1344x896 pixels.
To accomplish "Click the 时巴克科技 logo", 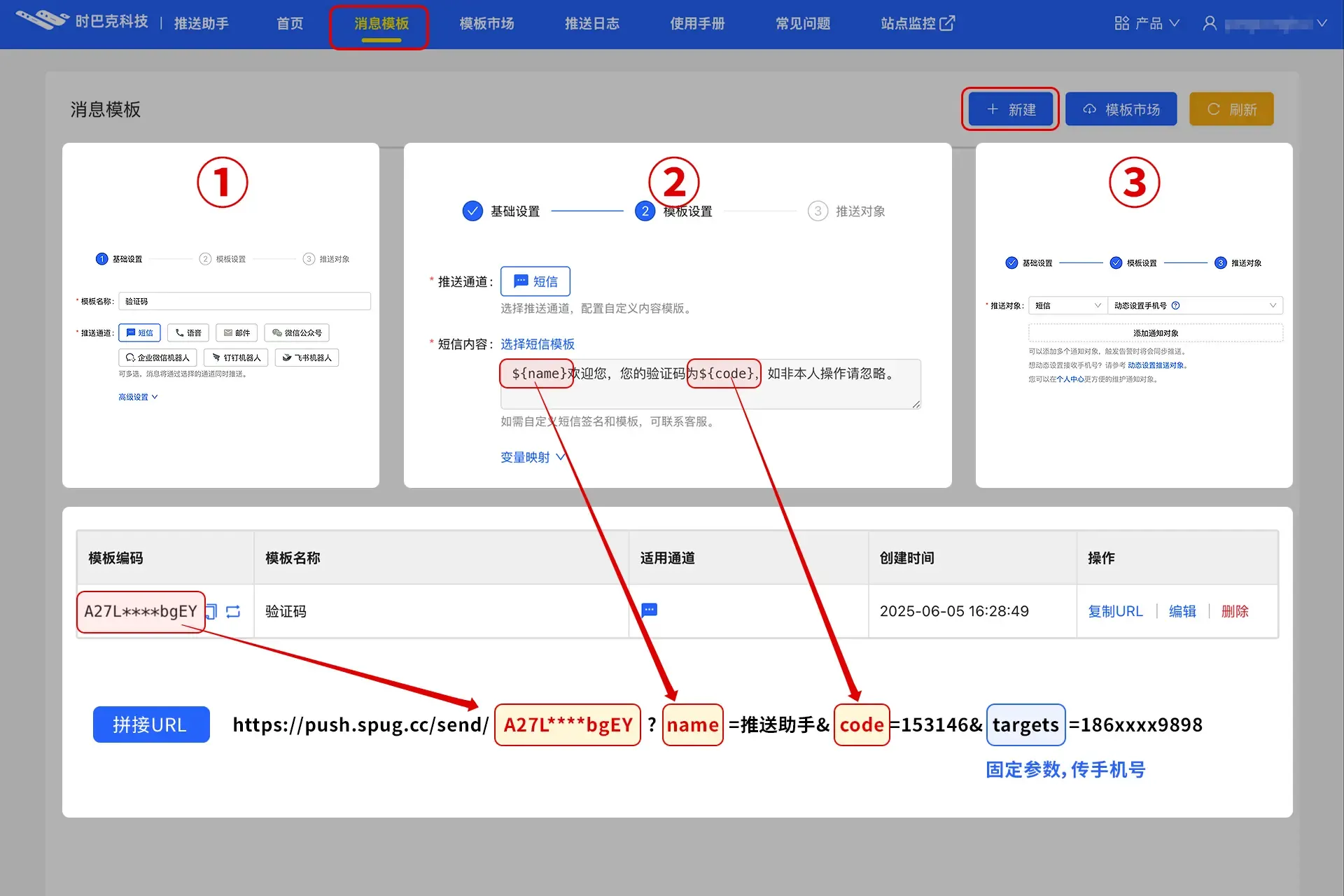I will point(82,22).
